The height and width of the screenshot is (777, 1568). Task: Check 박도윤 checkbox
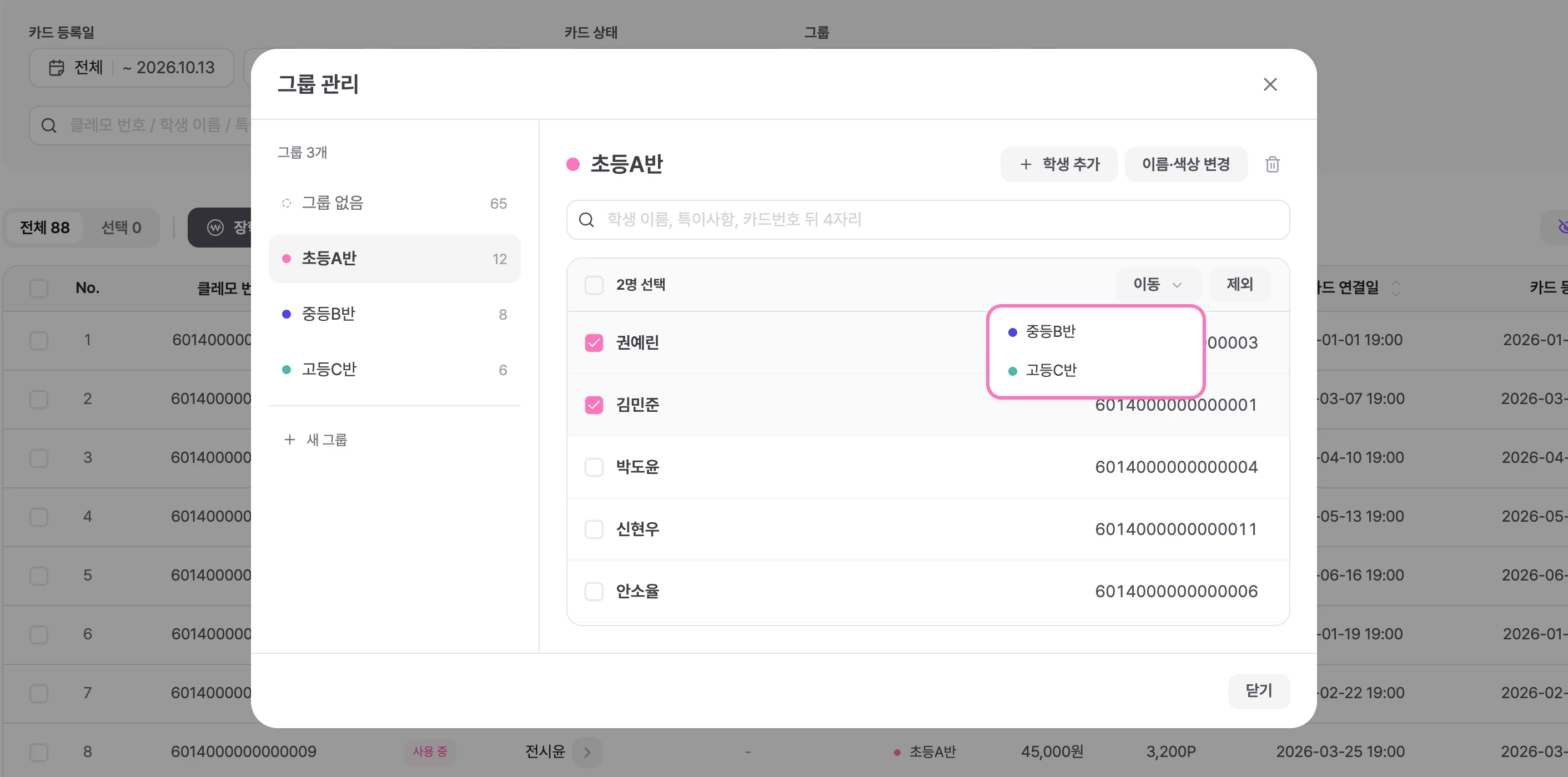click(x=594, y=467)
